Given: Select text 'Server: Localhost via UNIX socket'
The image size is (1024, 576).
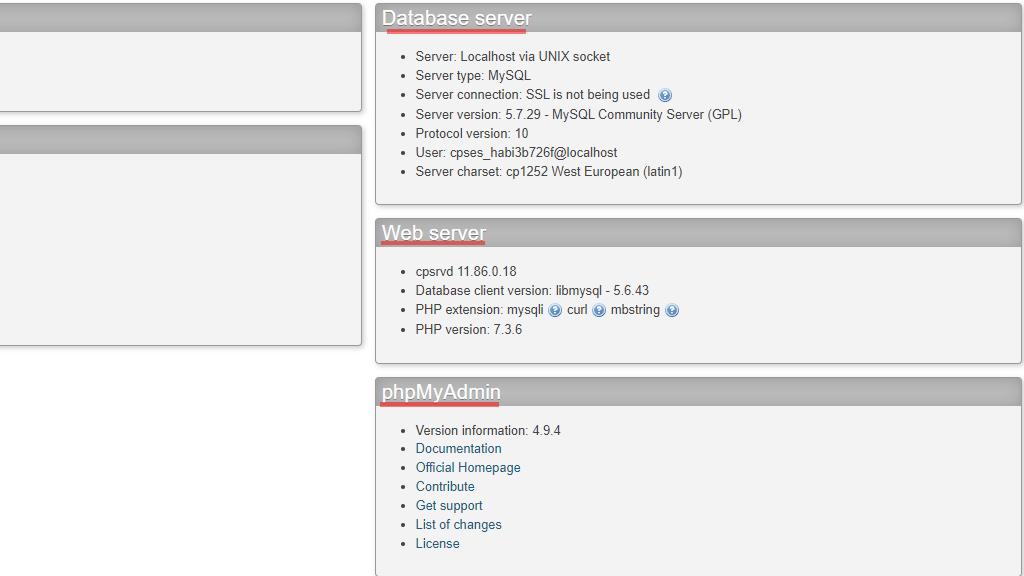Looking at the screenshot, I should [x=513, y=57].
